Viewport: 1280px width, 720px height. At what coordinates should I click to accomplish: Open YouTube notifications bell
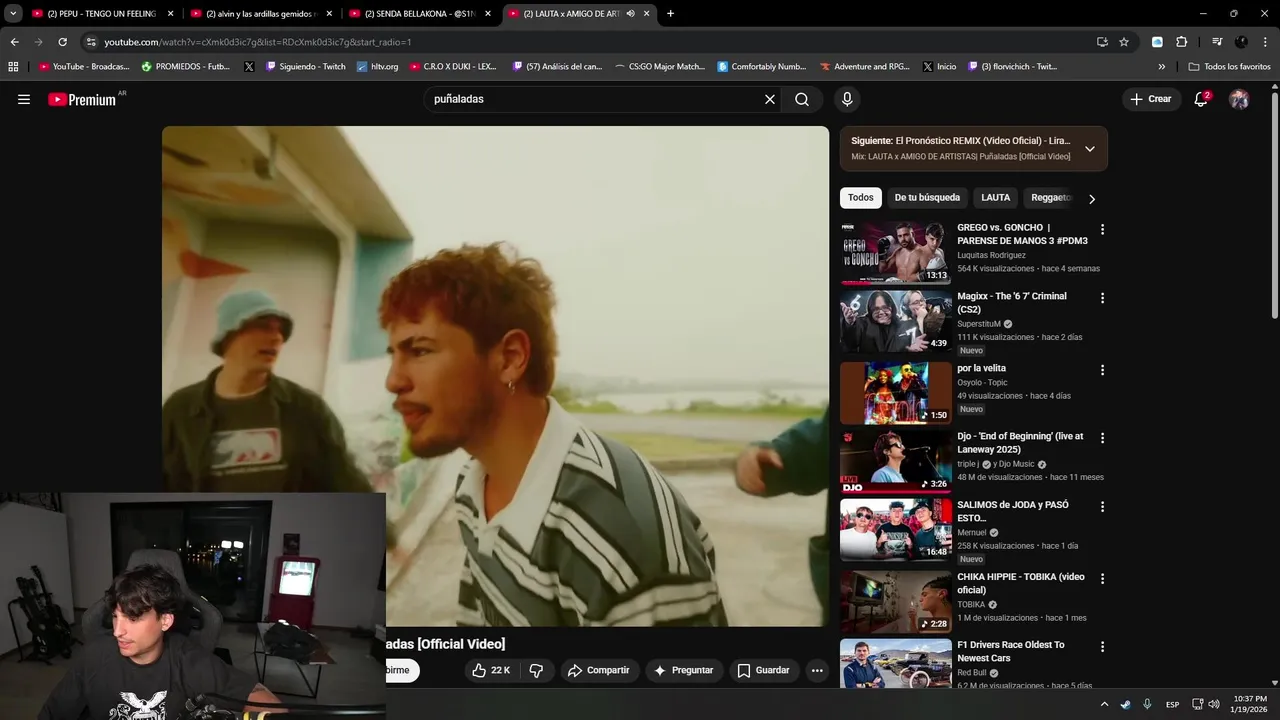pyautogui.click(x=1201, y=99)
